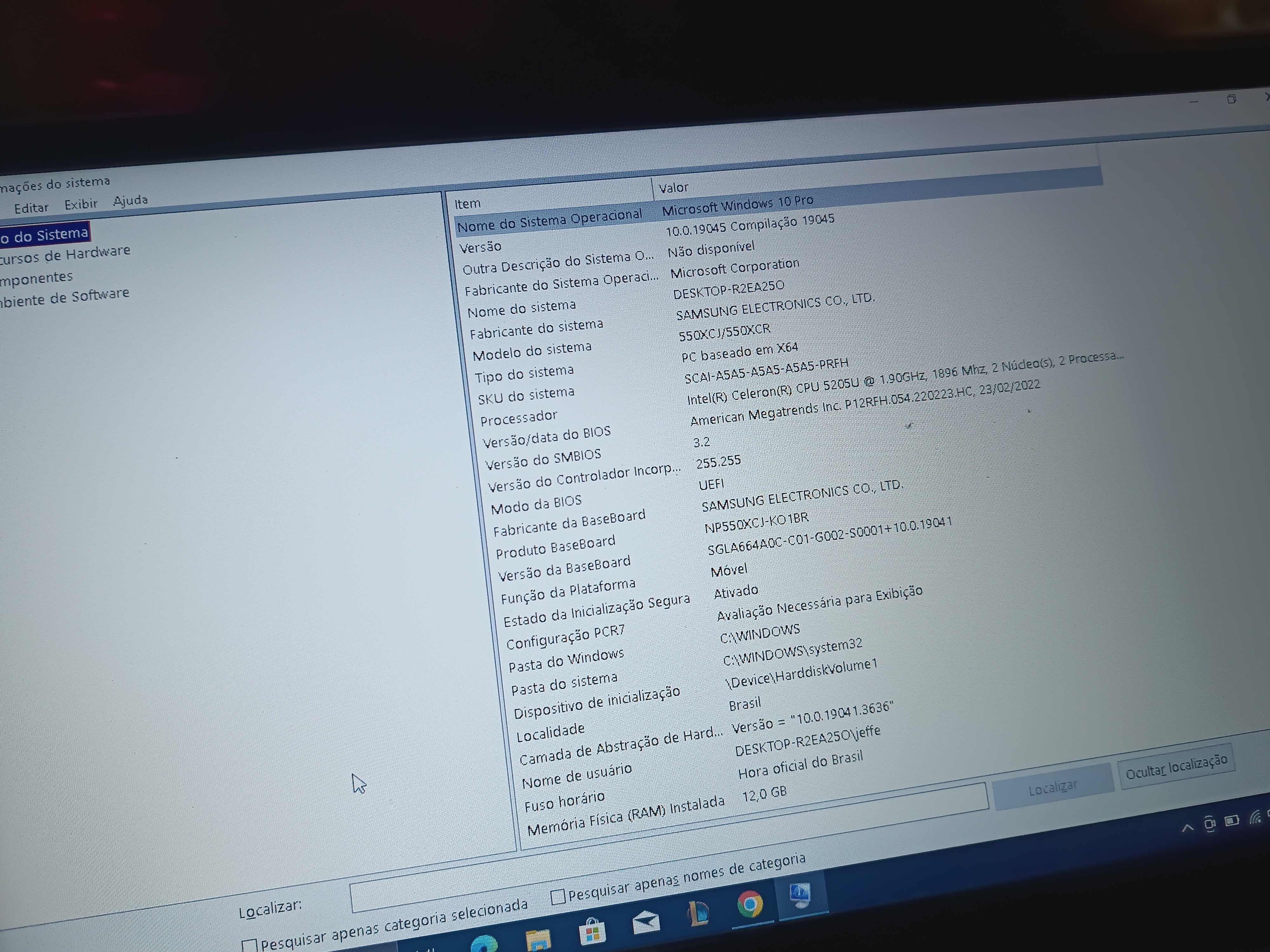The height and width of the screenshot is (952, 1270).
Task: Select the 'Fabricante do sistema' row
Action: [x=536, y=329]
